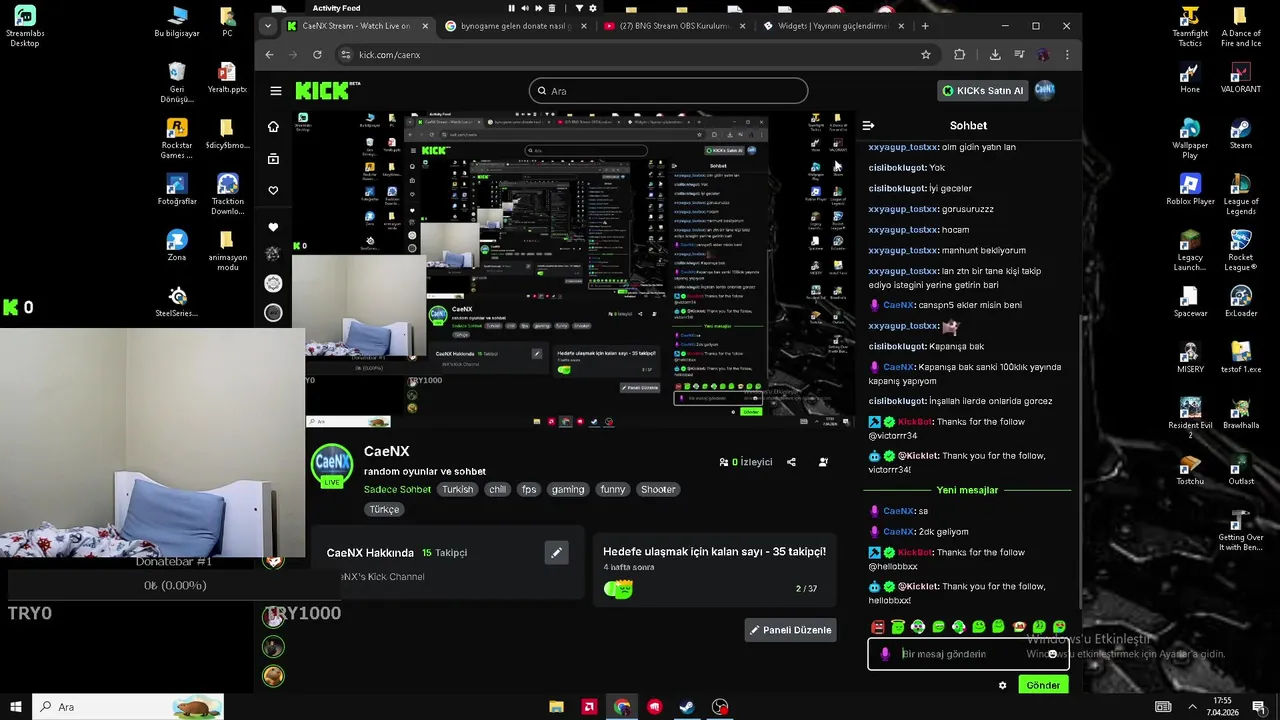Open Steam from the taskbar
1280x720 pixels.
click(x=687, y=707)
